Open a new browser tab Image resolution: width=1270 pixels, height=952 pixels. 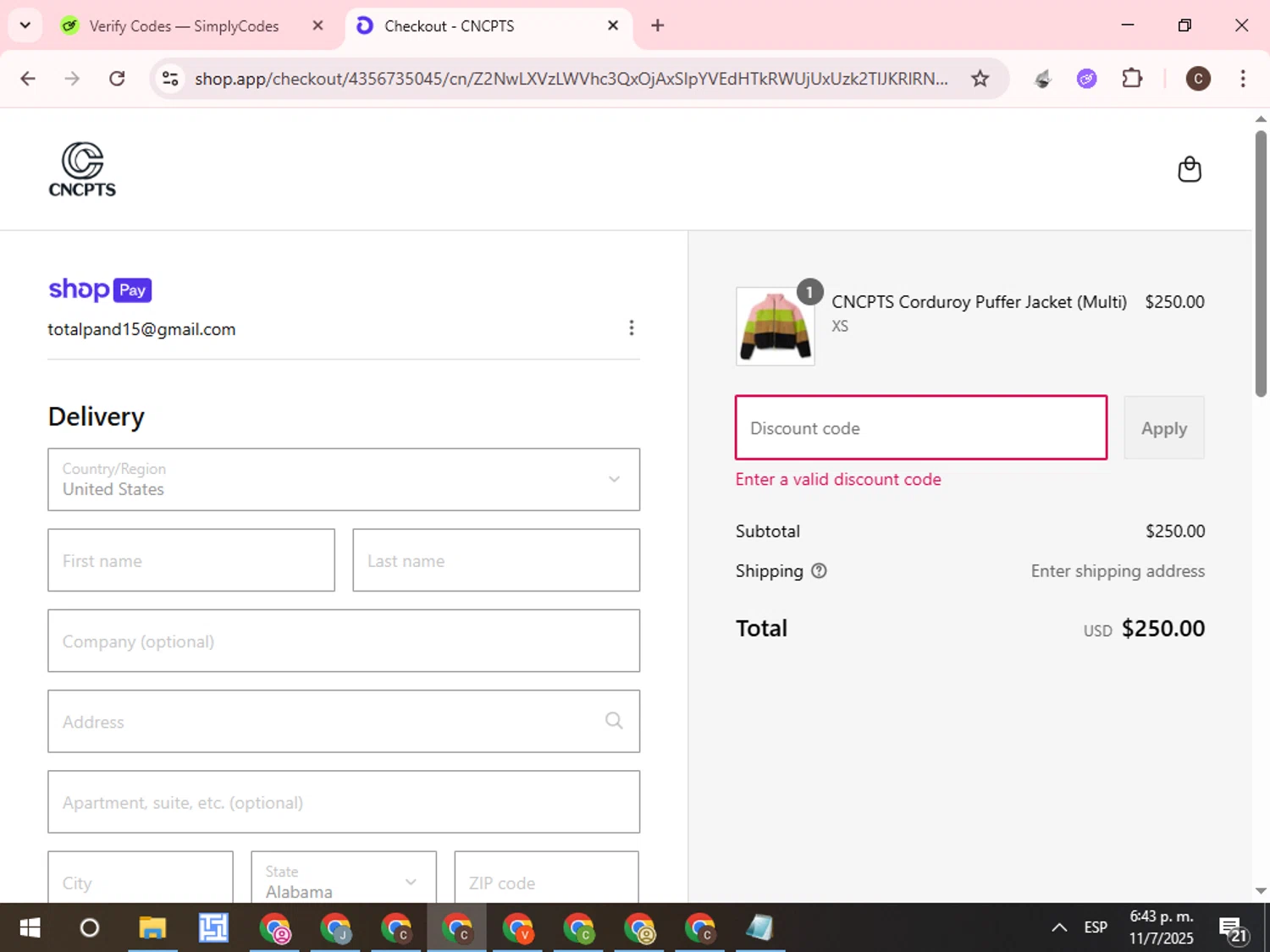click(x=657, y=25)
